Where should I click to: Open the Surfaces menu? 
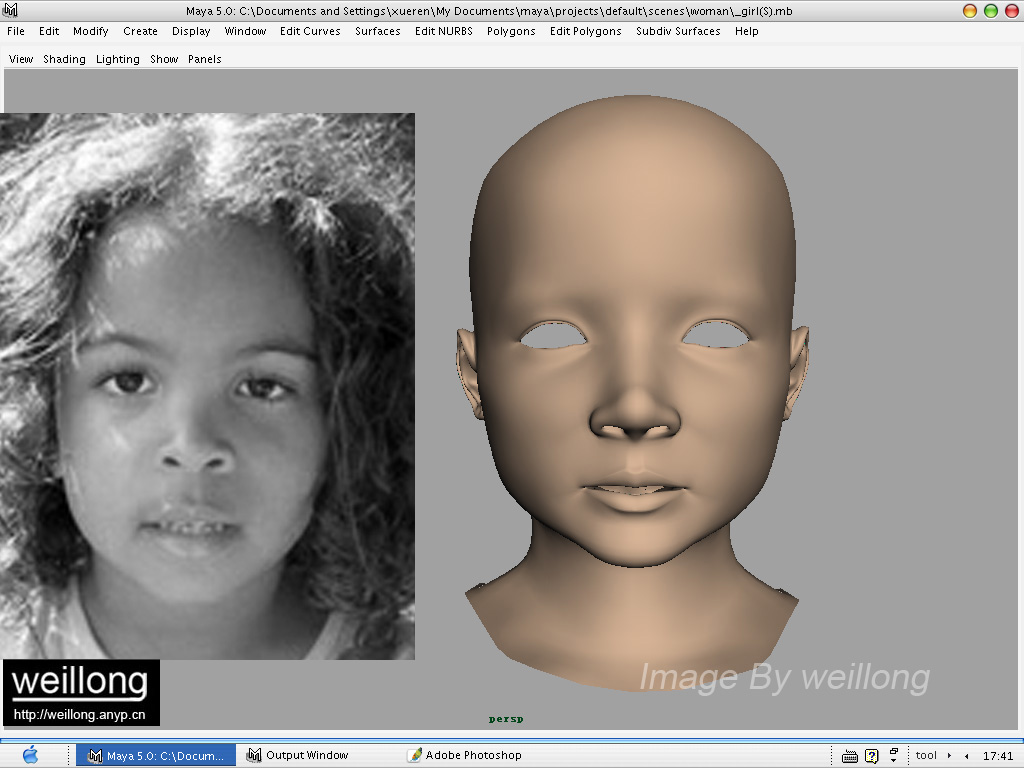(x=377, y=31)
